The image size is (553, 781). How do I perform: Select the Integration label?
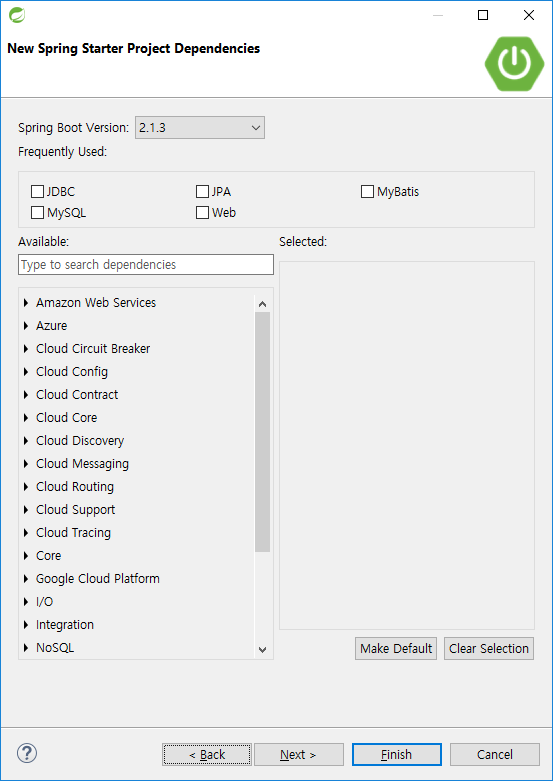pyautogui.click(x=65, y=625)
